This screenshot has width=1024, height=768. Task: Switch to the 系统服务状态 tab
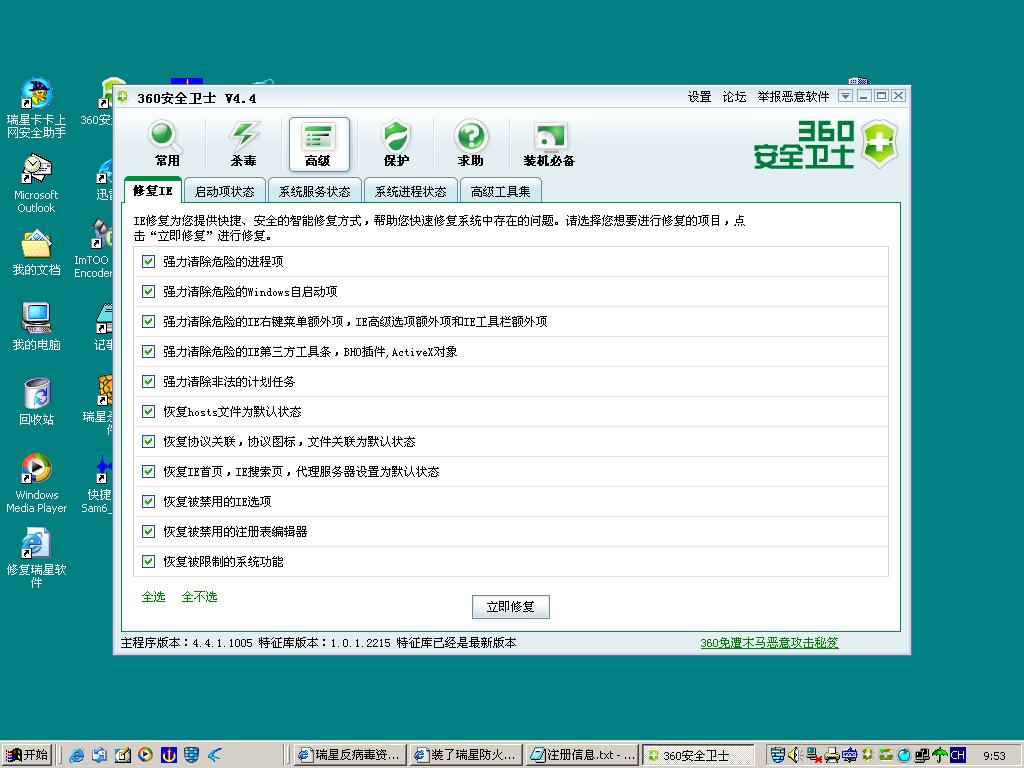coord(315,191)
